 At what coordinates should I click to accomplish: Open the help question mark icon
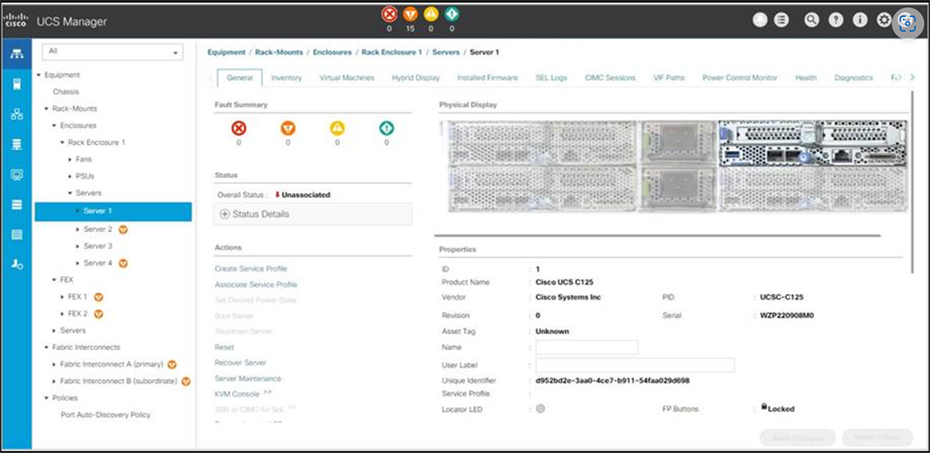pyautogui.click(x=836, y=20)
